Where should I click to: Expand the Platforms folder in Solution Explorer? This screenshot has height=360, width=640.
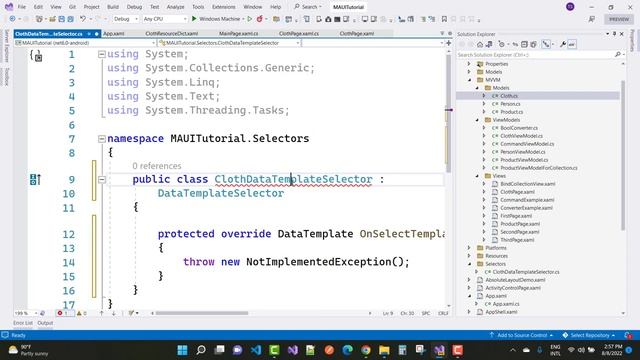click(469, 248)
